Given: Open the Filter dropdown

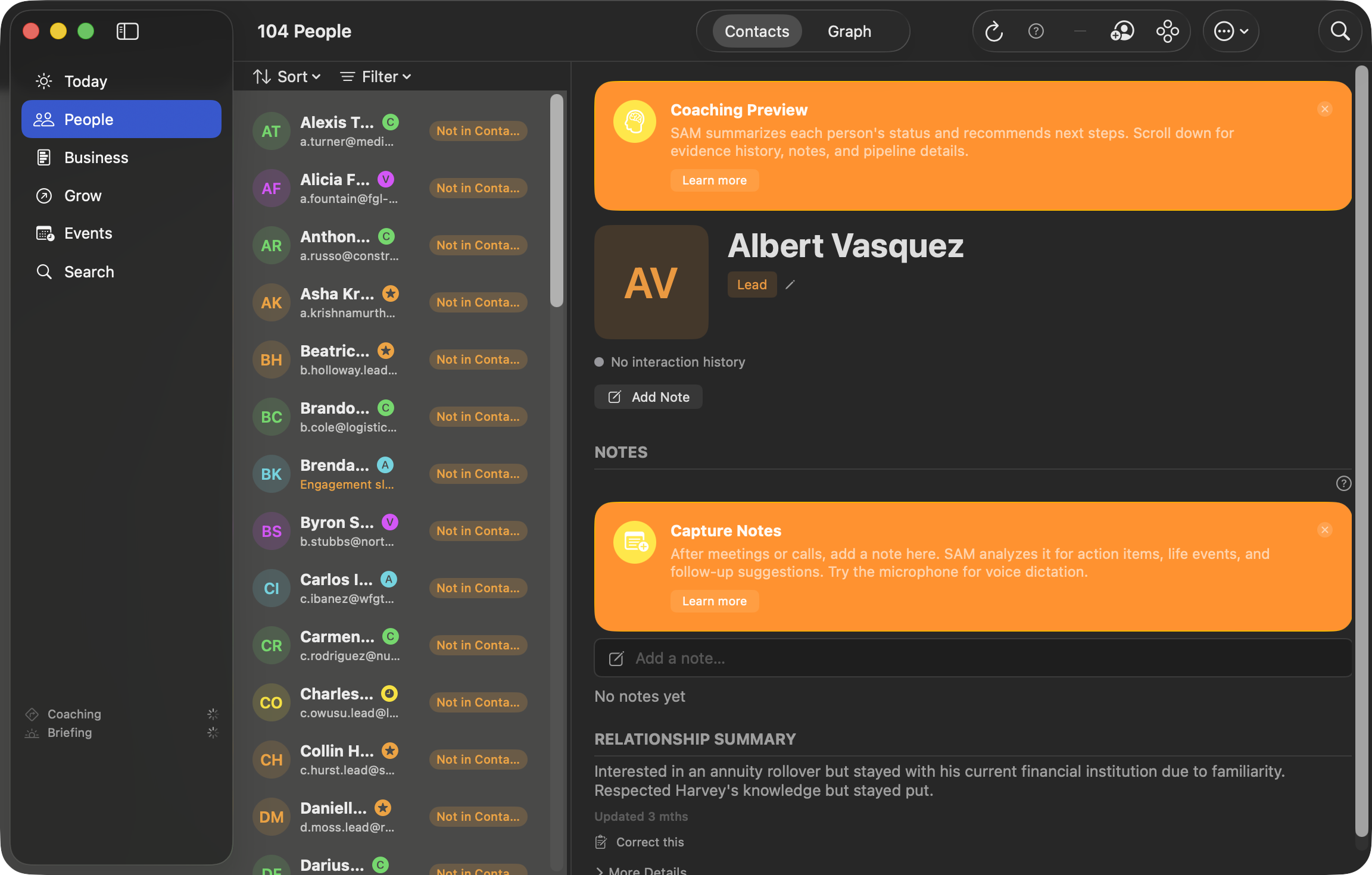Looking at the screenshot, I should coord(375,76).
